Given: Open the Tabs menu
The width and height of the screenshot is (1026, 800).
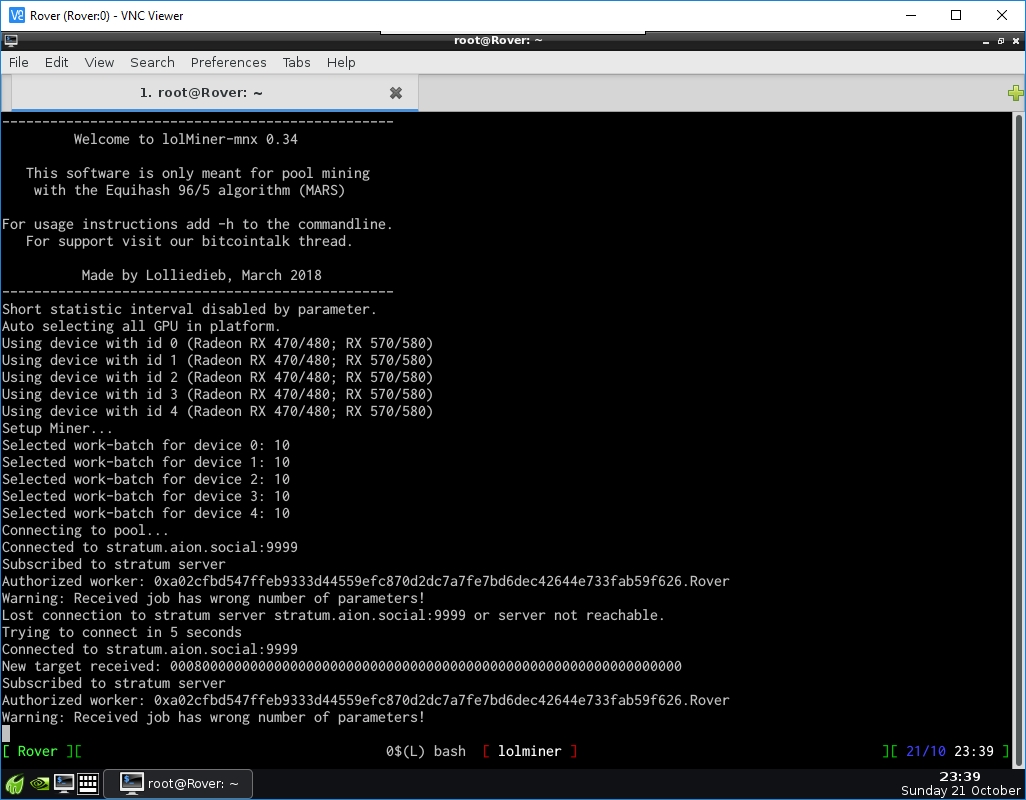Looking at the screenshot, I should coord(296,62).
